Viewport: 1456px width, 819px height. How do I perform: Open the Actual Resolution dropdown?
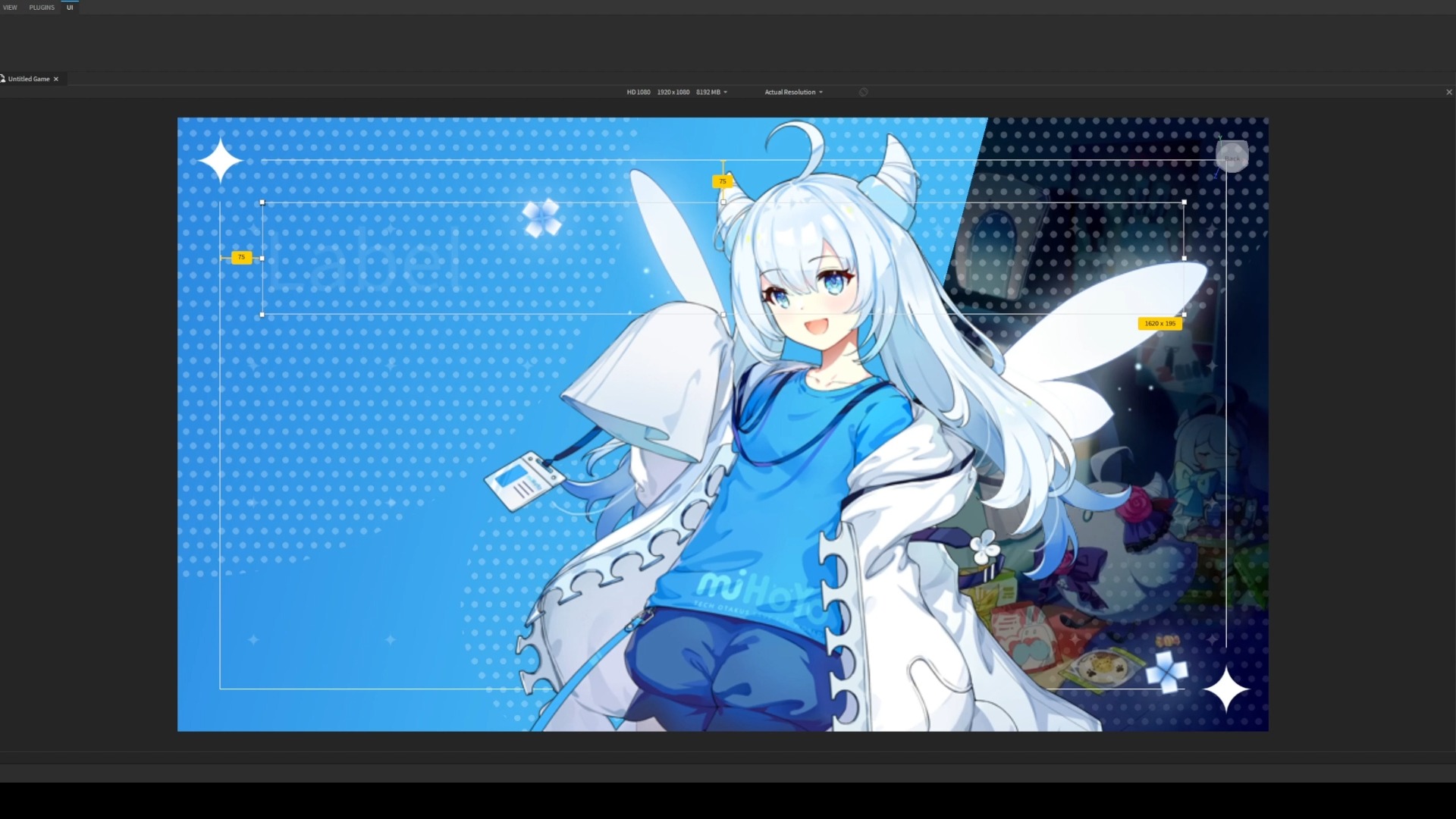793,92
